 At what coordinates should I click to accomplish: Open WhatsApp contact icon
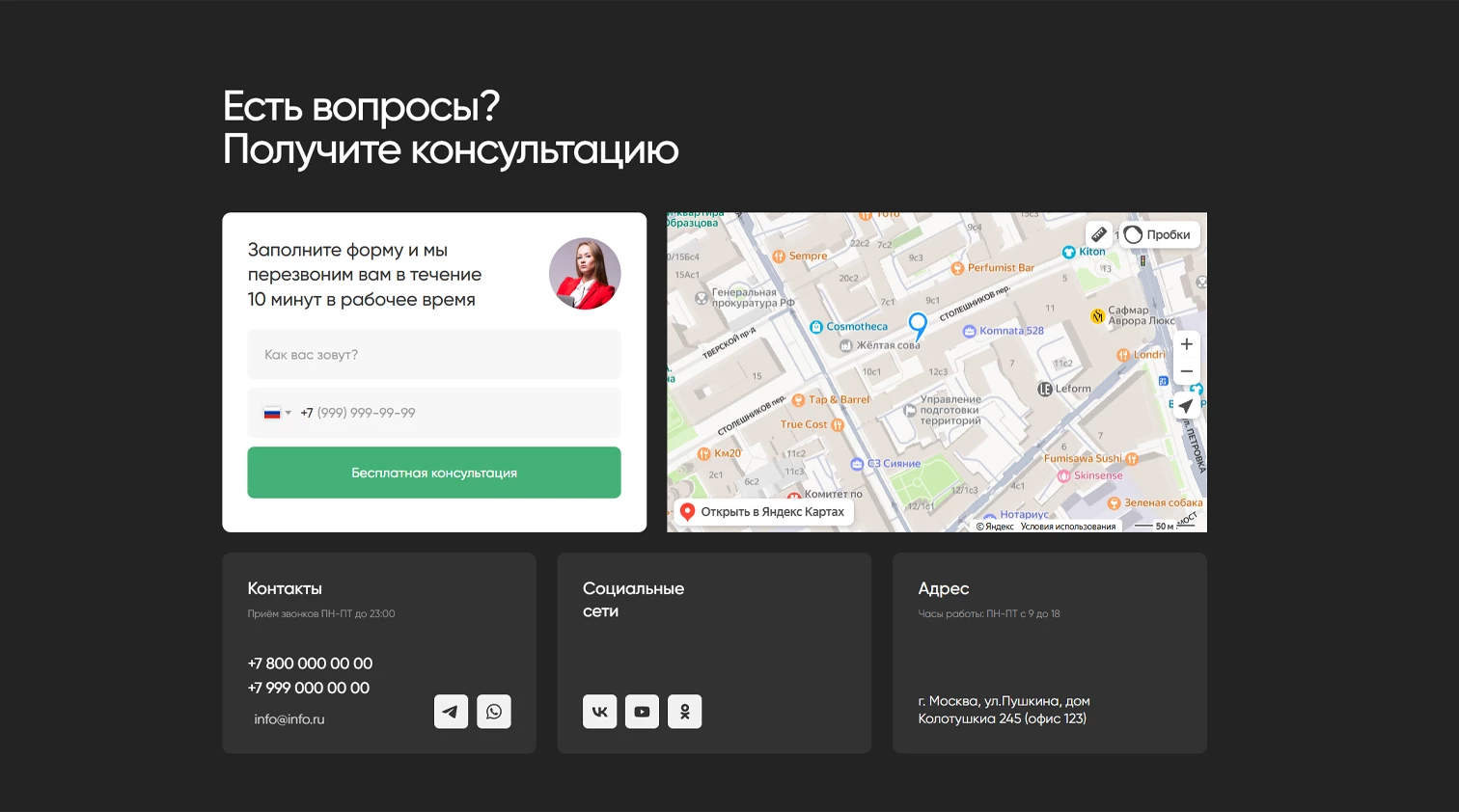point(494,712)
